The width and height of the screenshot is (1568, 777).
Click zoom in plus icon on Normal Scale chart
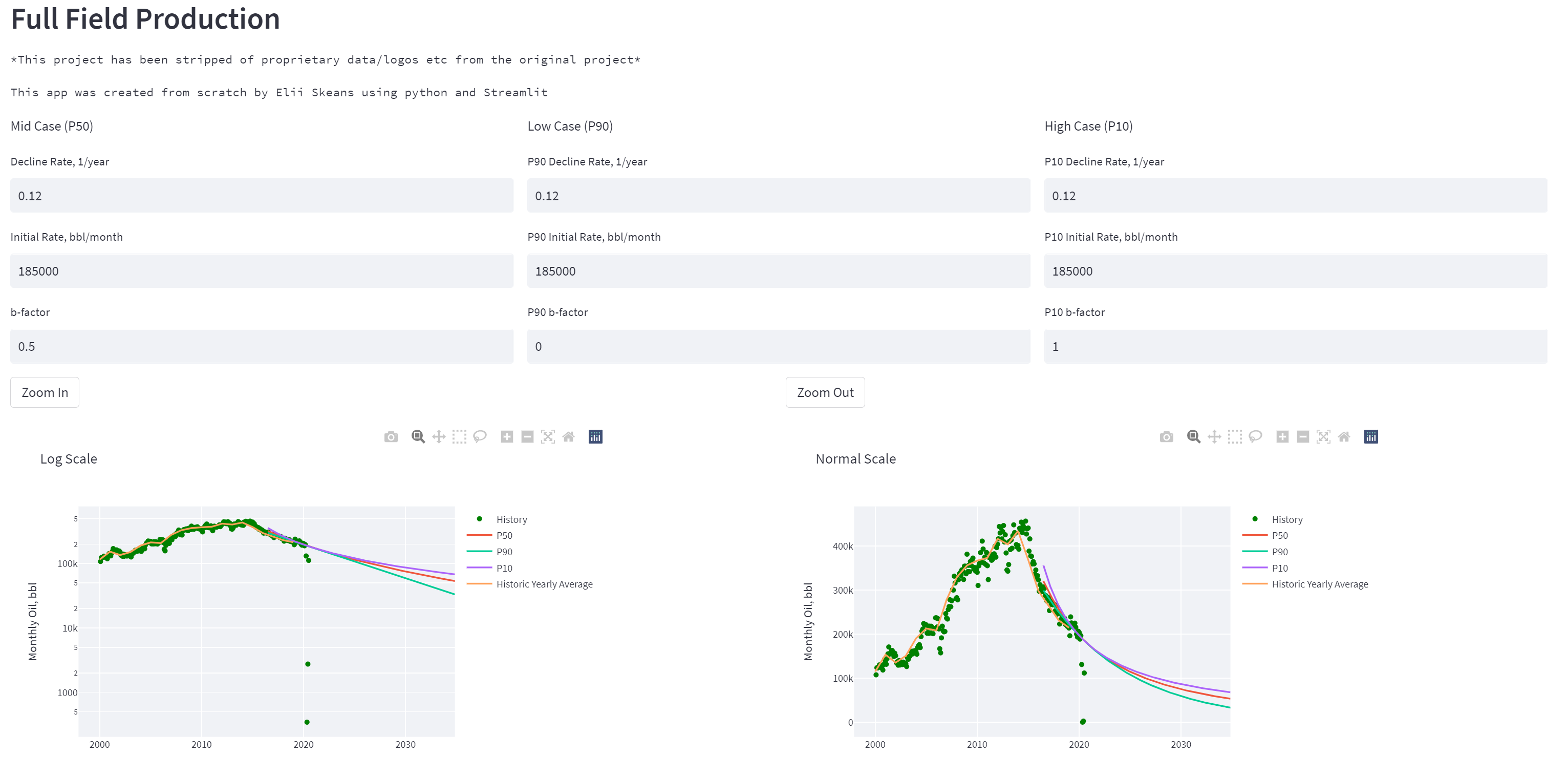tap(1282, 436)
